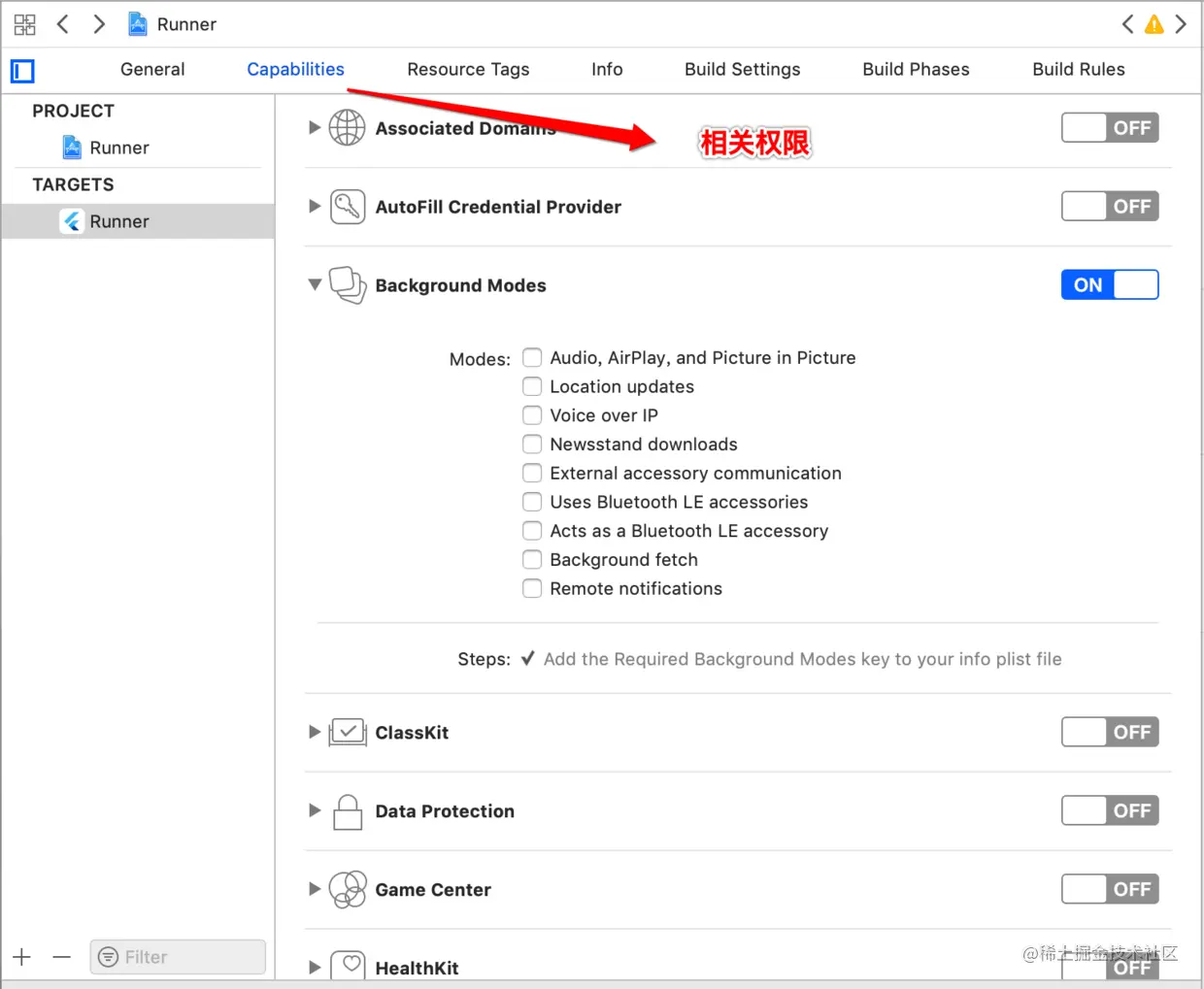Check the Remote notifications mode

532,588
